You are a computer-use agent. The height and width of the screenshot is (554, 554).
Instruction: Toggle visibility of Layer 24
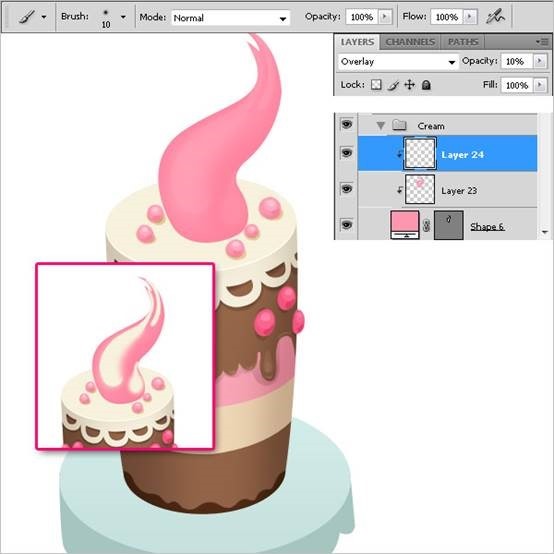(x=346, y=153)
